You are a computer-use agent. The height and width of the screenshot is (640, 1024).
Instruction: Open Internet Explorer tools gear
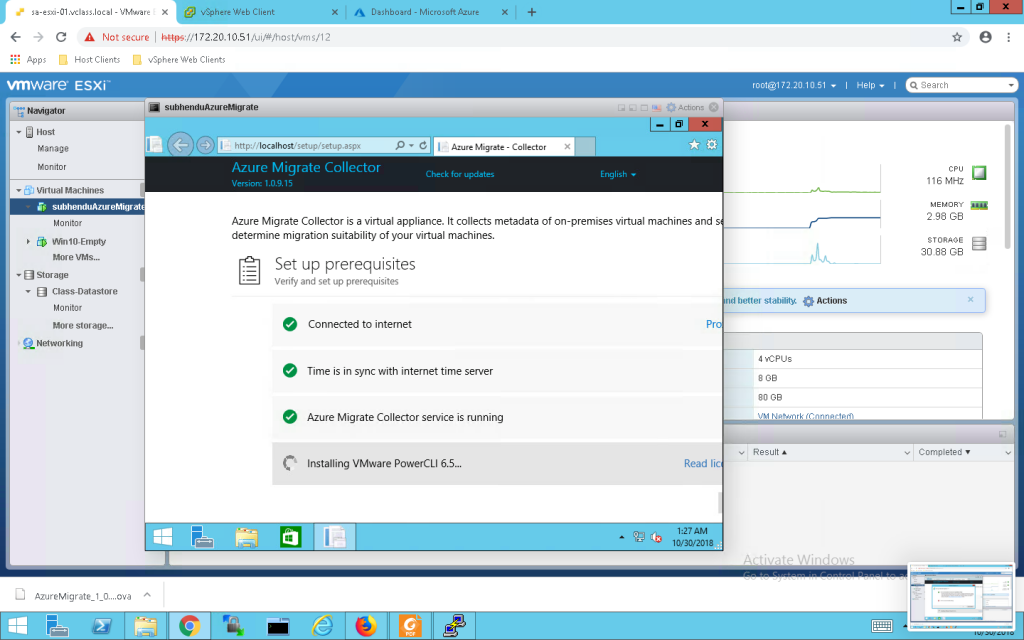[x=712, y=145]
